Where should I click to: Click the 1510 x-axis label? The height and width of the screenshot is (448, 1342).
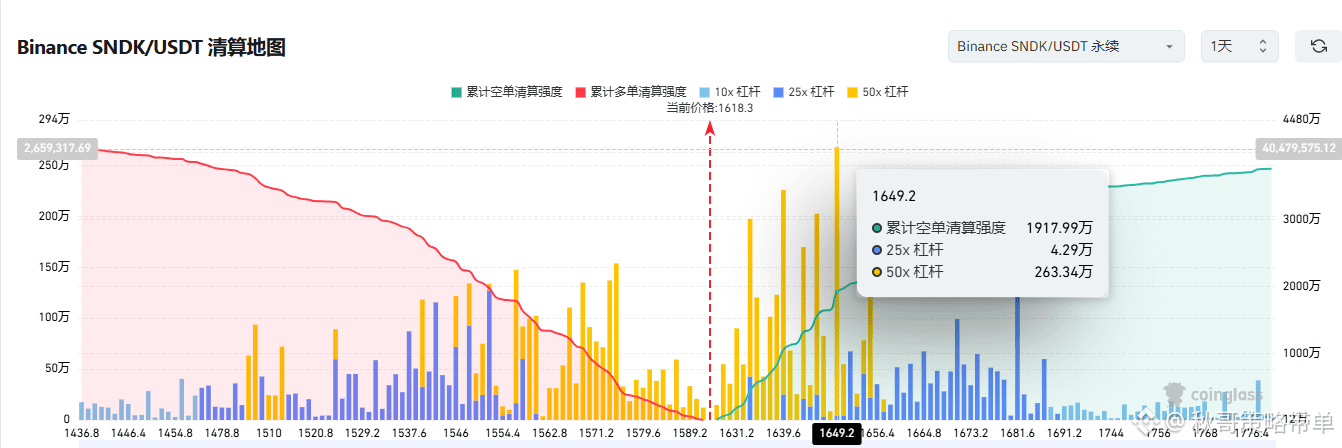tap(268, 433)
